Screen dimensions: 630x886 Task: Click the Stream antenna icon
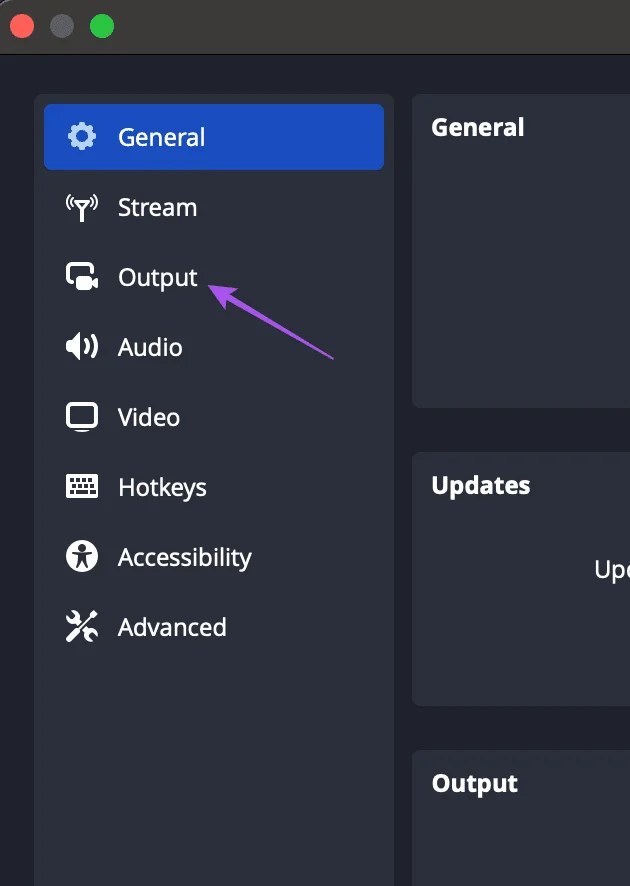pyautogui.click(x=82, y=207)
